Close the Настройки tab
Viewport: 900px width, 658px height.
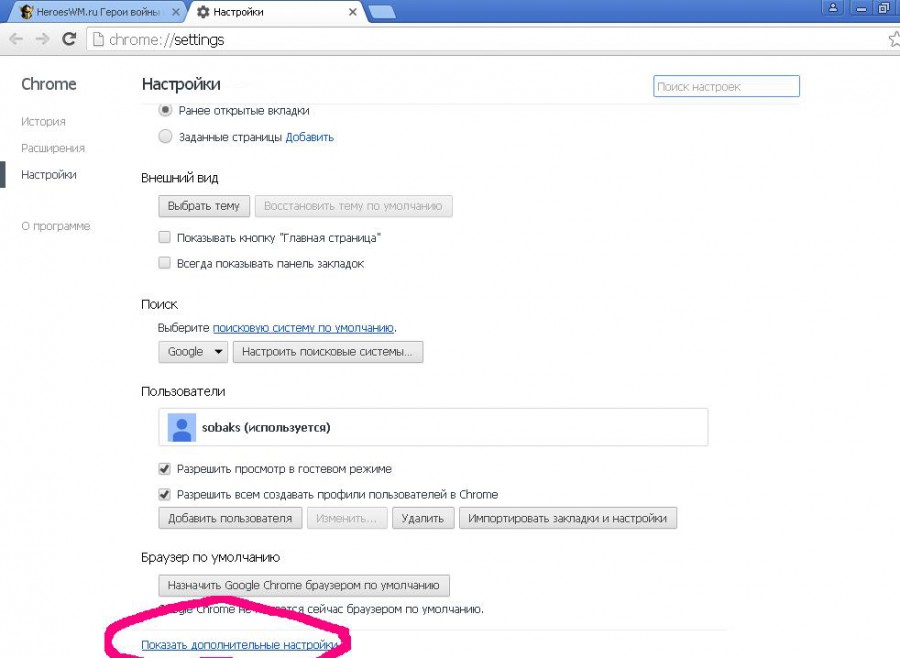click(x=353, y=11)
